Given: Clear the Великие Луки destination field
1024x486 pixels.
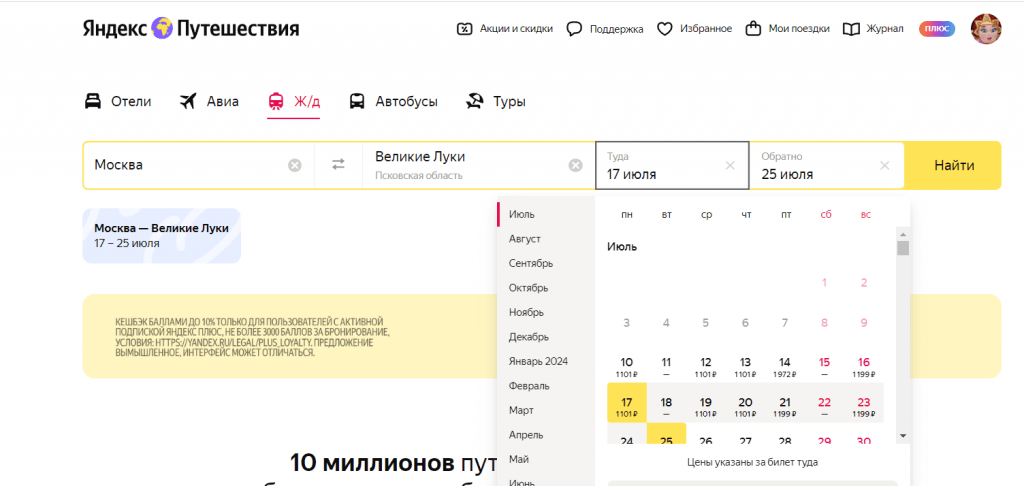Looking at the screenshot, I should (575, 165).
